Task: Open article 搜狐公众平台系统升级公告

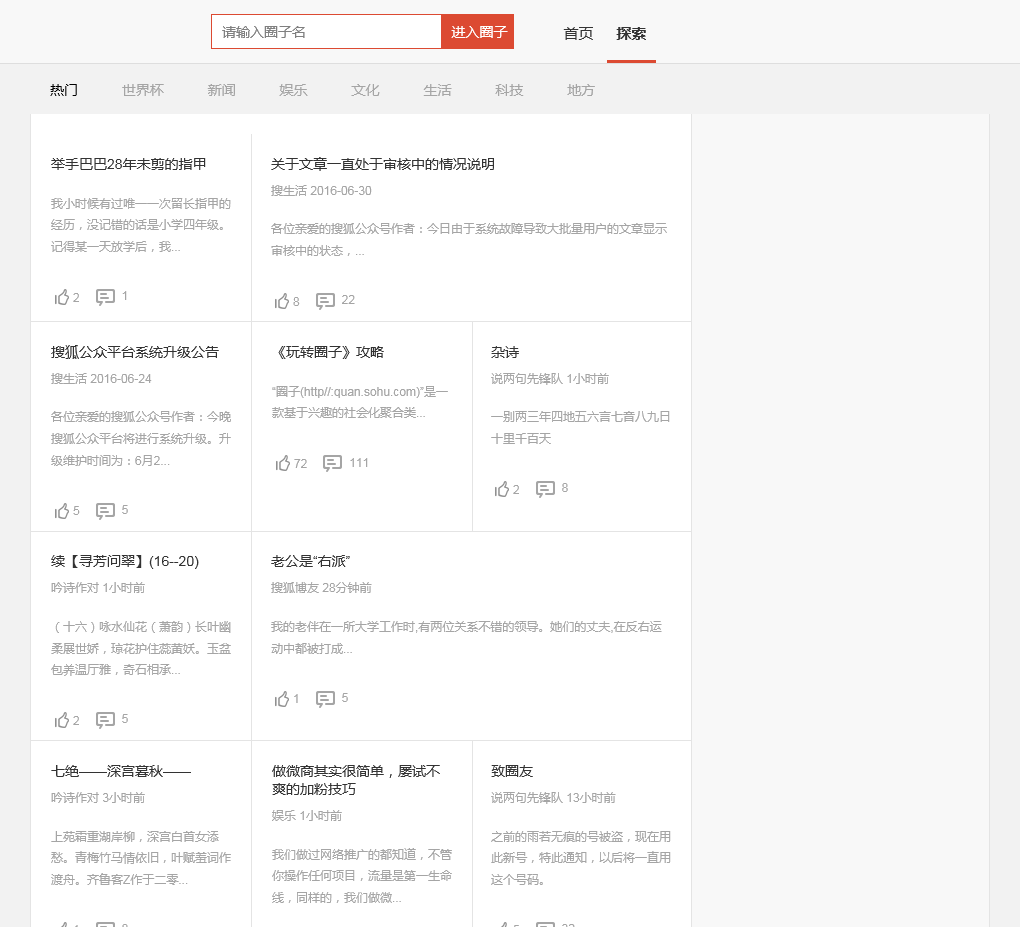Action: (135, 353)
